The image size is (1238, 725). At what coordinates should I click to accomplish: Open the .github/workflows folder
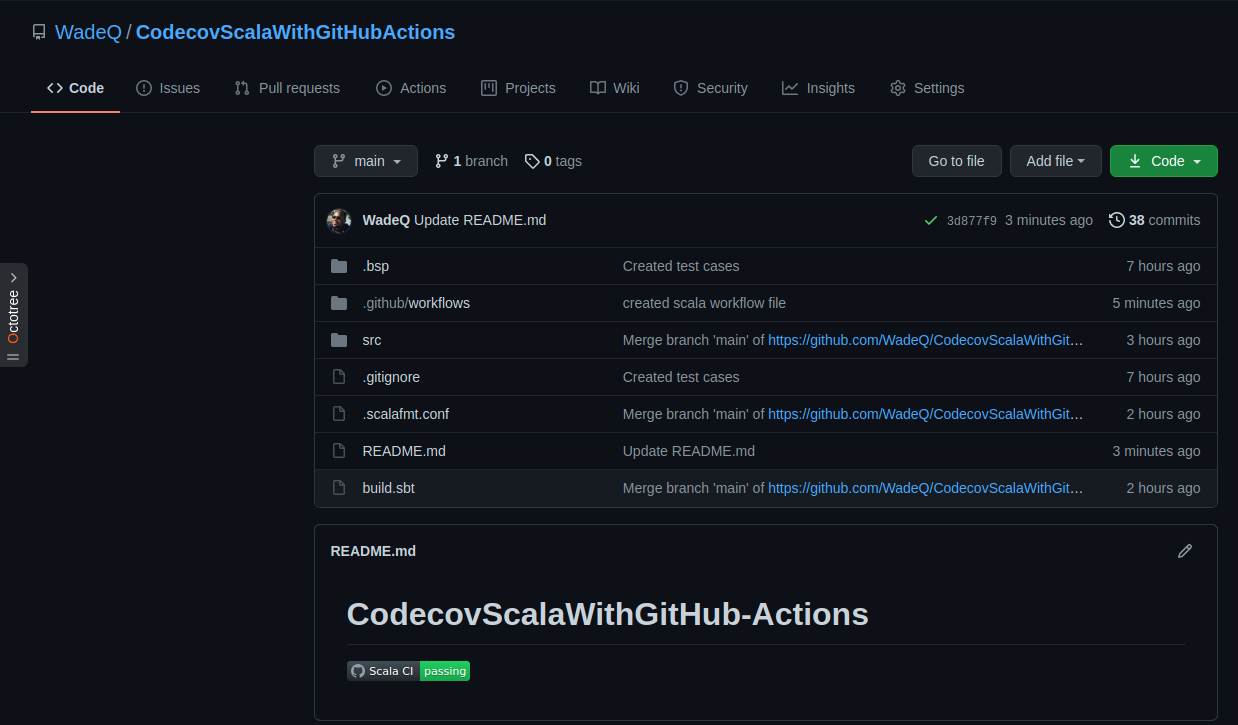coord(416,303)
